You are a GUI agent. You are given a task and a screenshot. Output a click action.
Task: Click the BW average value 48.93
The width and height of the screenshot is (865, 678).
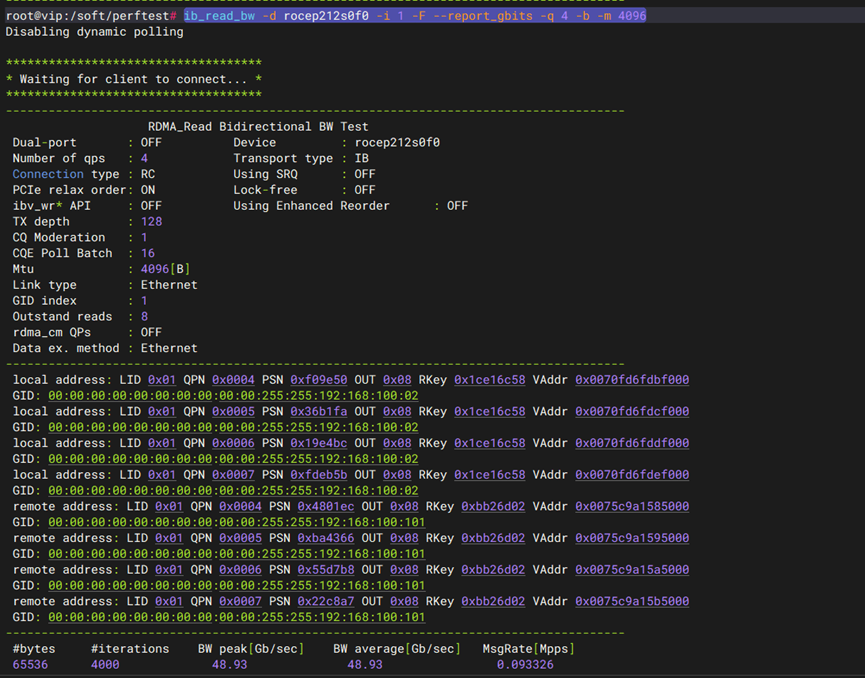coord(365,665)
